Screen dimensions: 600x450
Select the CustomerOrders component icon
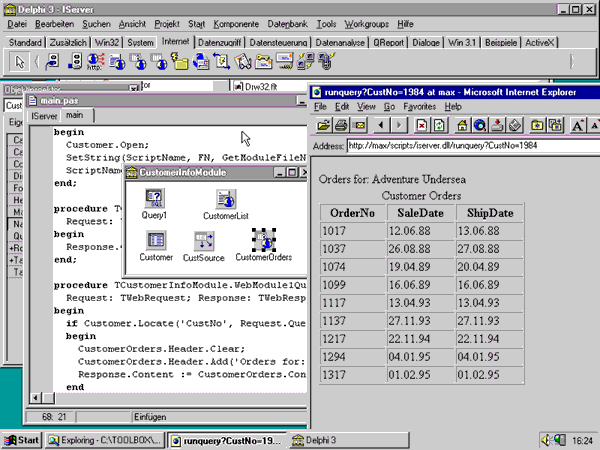point(264,240)
